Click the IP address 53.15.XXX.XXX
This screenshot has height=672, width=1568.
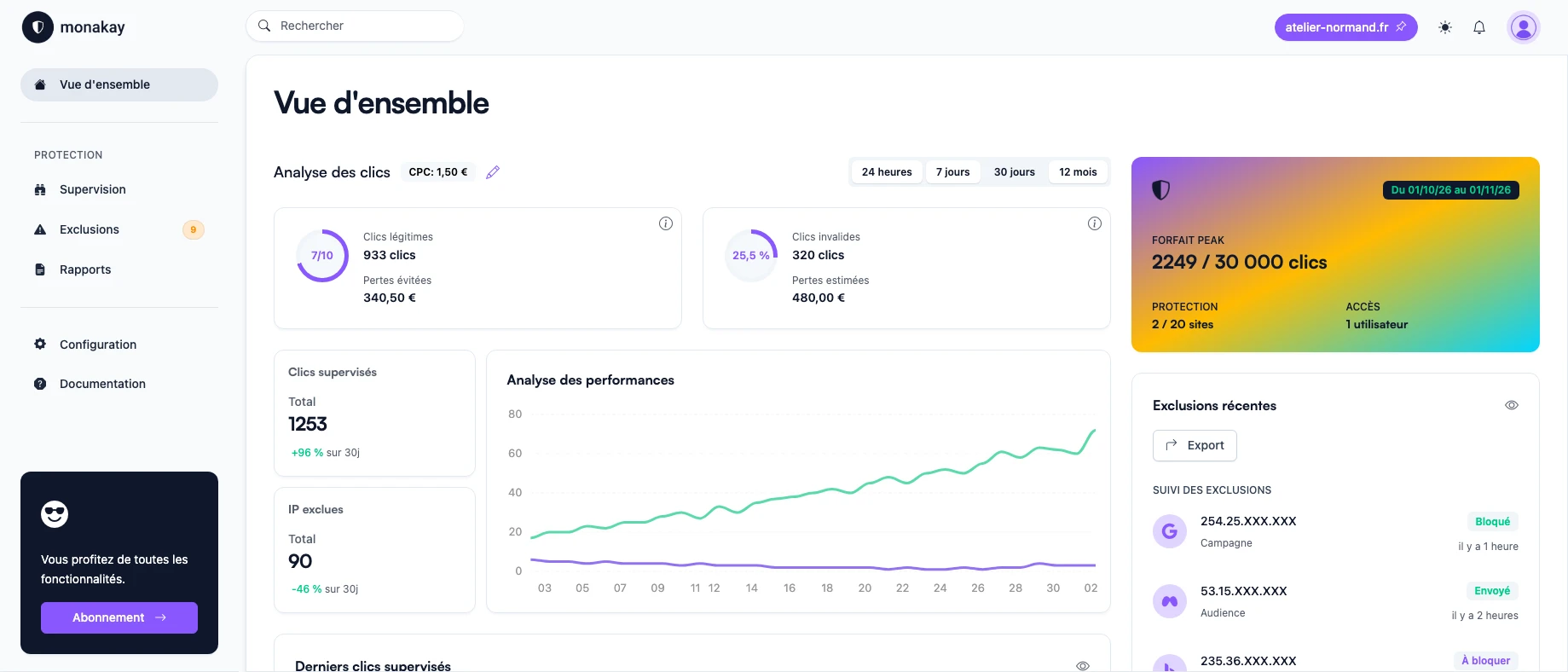pyautogui.click(x=1244, y=591)
